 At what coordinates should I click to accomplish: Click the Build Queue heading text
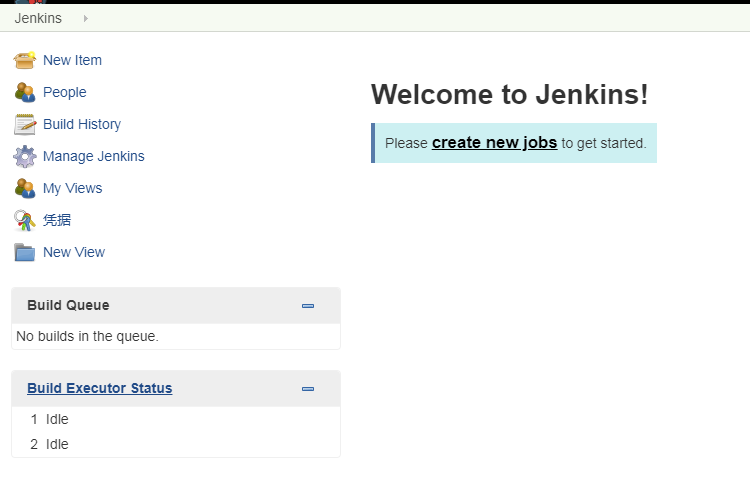coord(68,305)
